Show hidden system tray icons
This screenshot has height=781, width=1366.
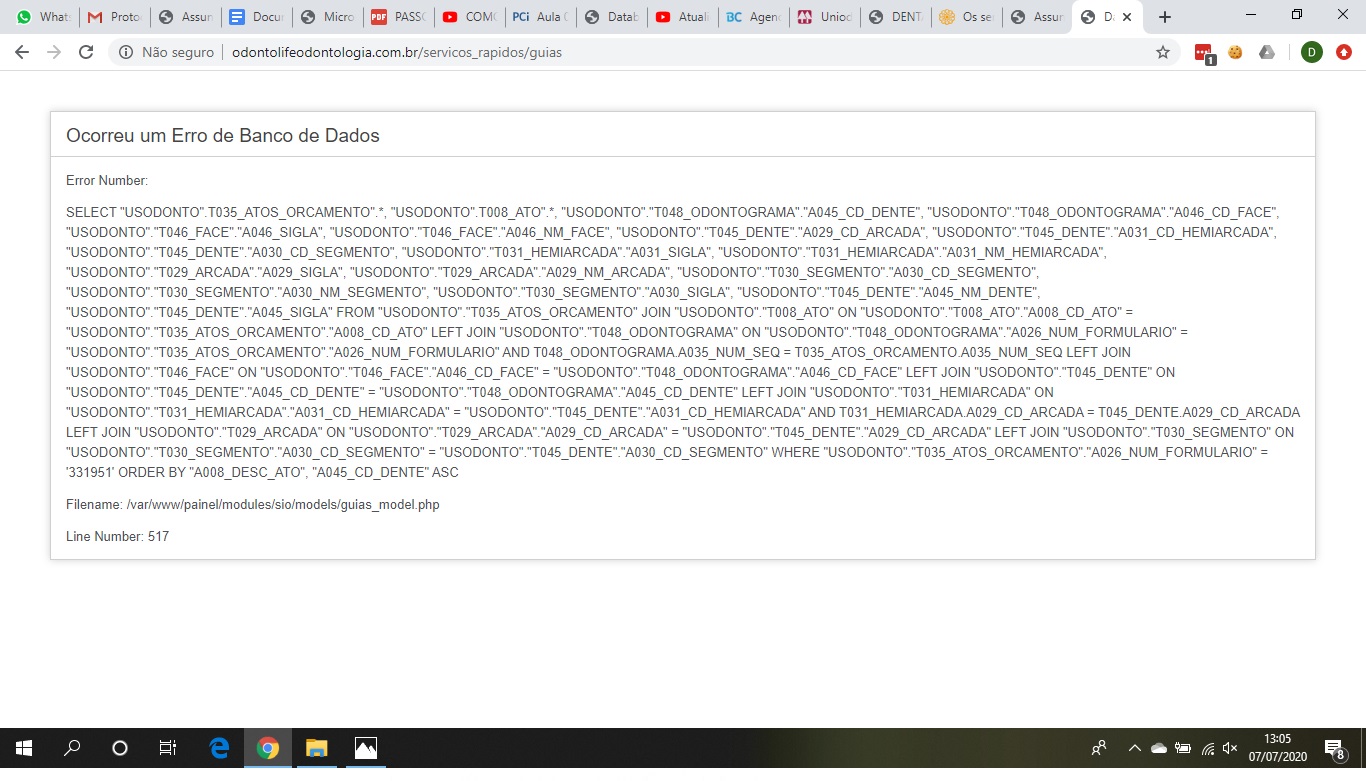(x=1134, y=748)
